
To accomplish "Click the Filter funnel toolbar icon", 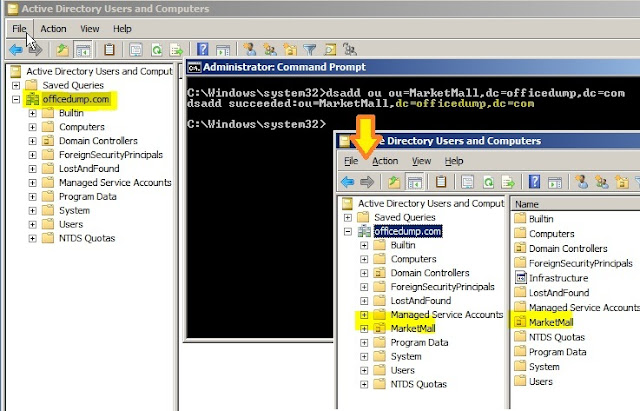I will point(310,50).
